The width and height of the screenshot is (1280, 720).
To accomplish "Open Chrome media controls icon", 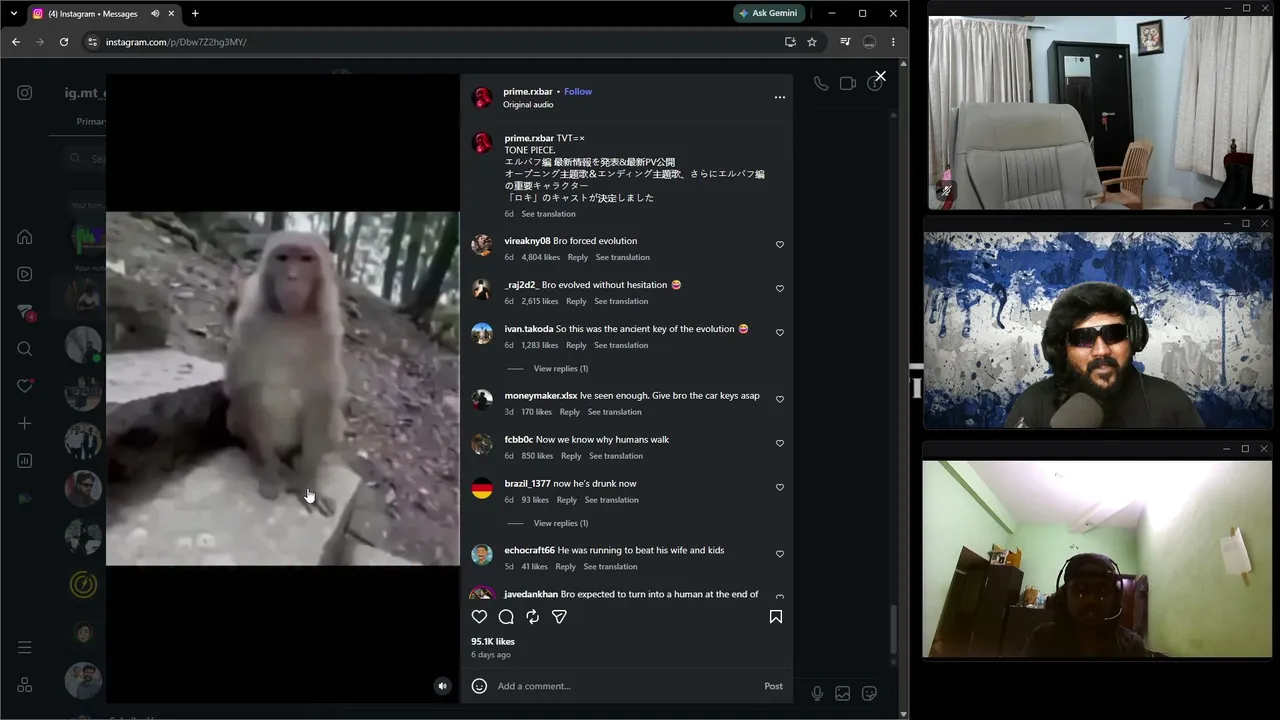I will [x=845, y=42].
